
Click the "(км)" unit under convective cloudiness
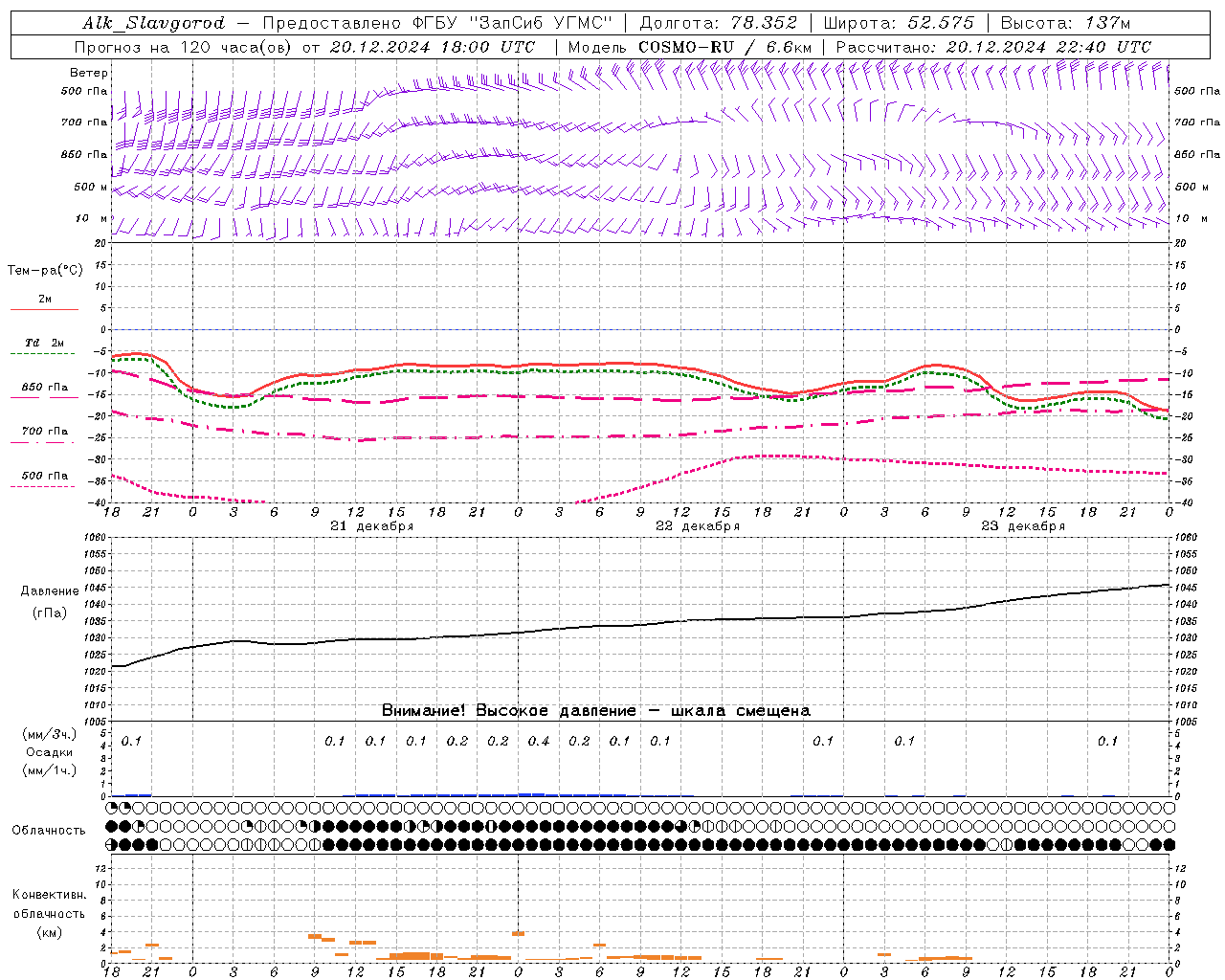(49, 932)
